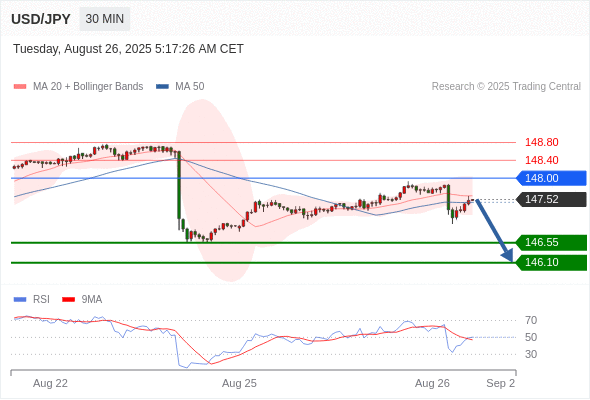The image size is (590, 400).
Task: Click the Aug 22 date axis label
Action: pyautogui.click(x=50, y=383)
